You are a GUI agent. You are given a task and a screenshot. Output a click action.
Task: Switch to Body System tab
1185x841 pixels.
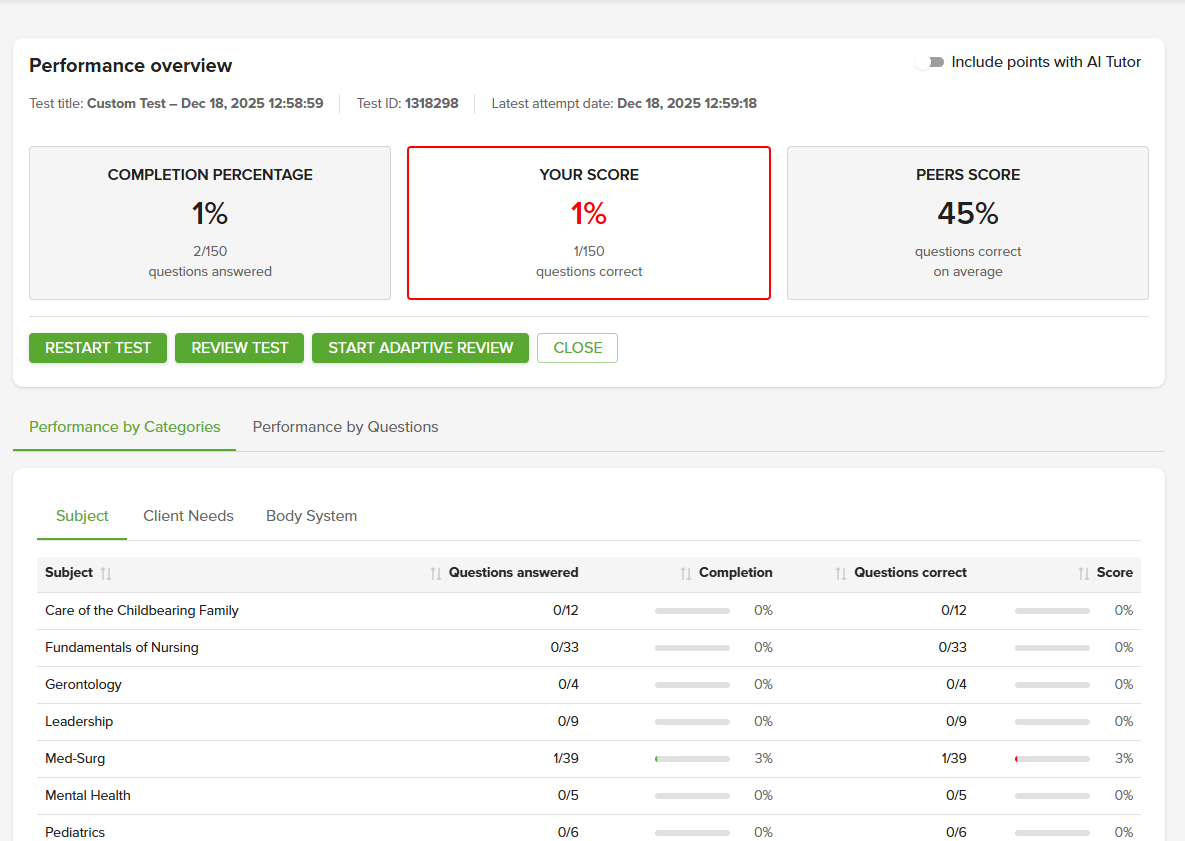pos(311,516)
